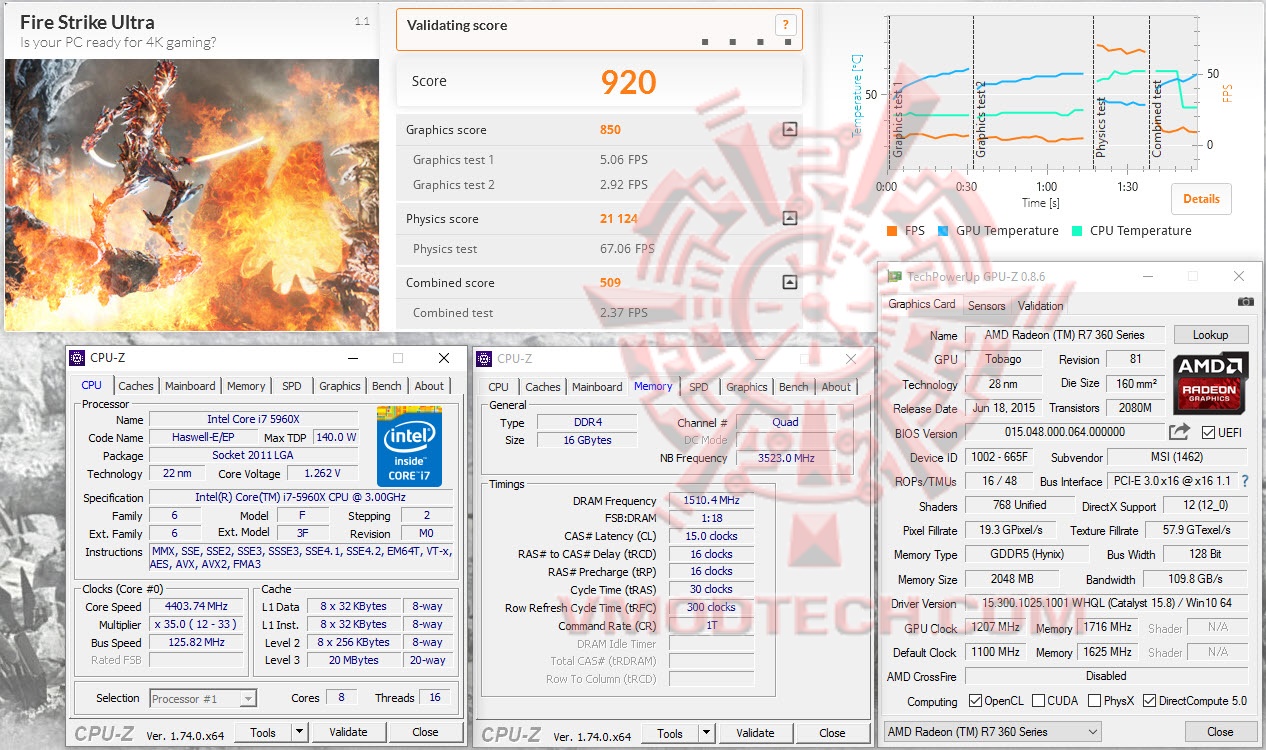Collapse the Graphics score section
The image size is (1266, 750).
click(789, 129)
